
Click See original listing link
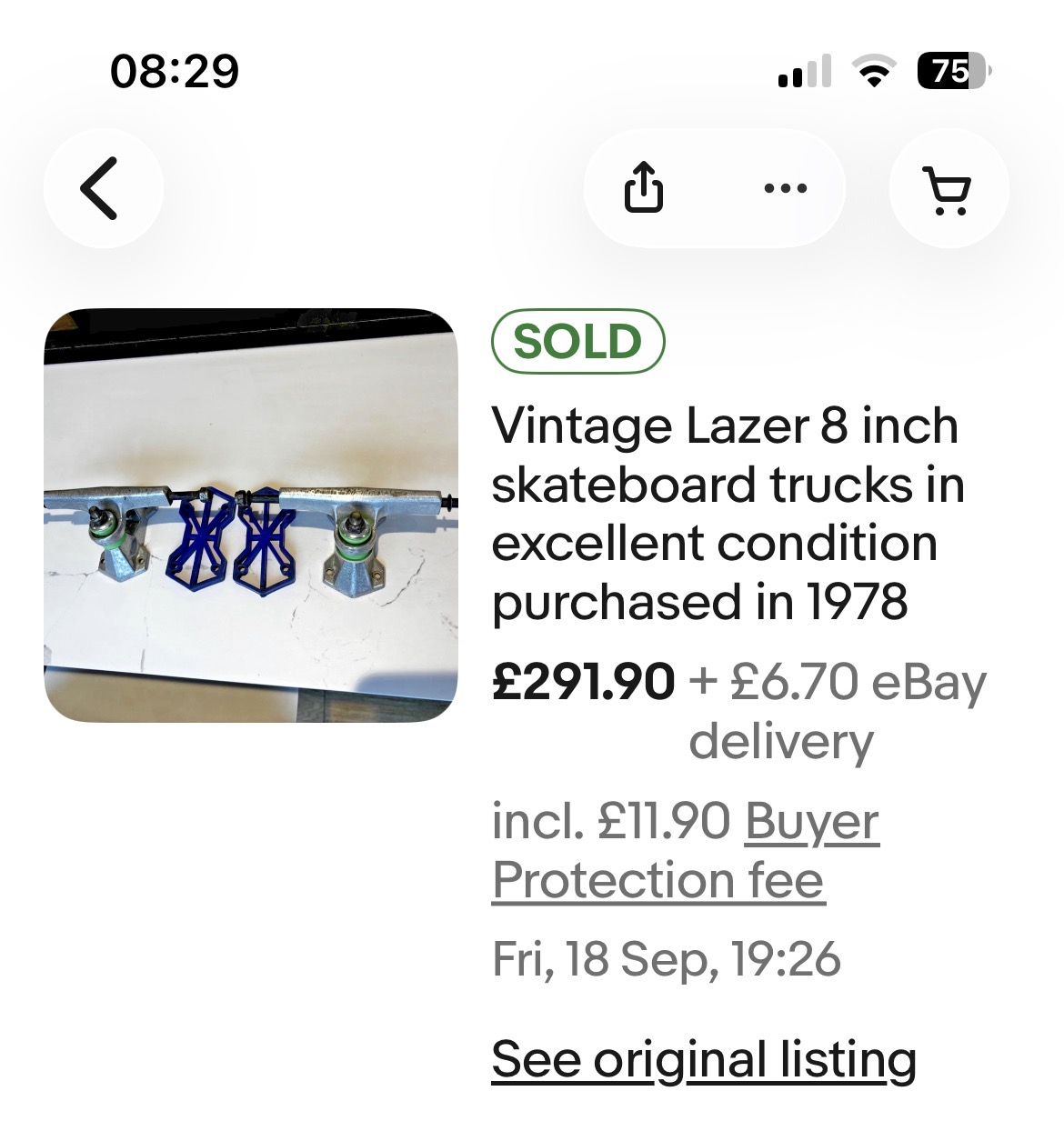pos(704,1059)
